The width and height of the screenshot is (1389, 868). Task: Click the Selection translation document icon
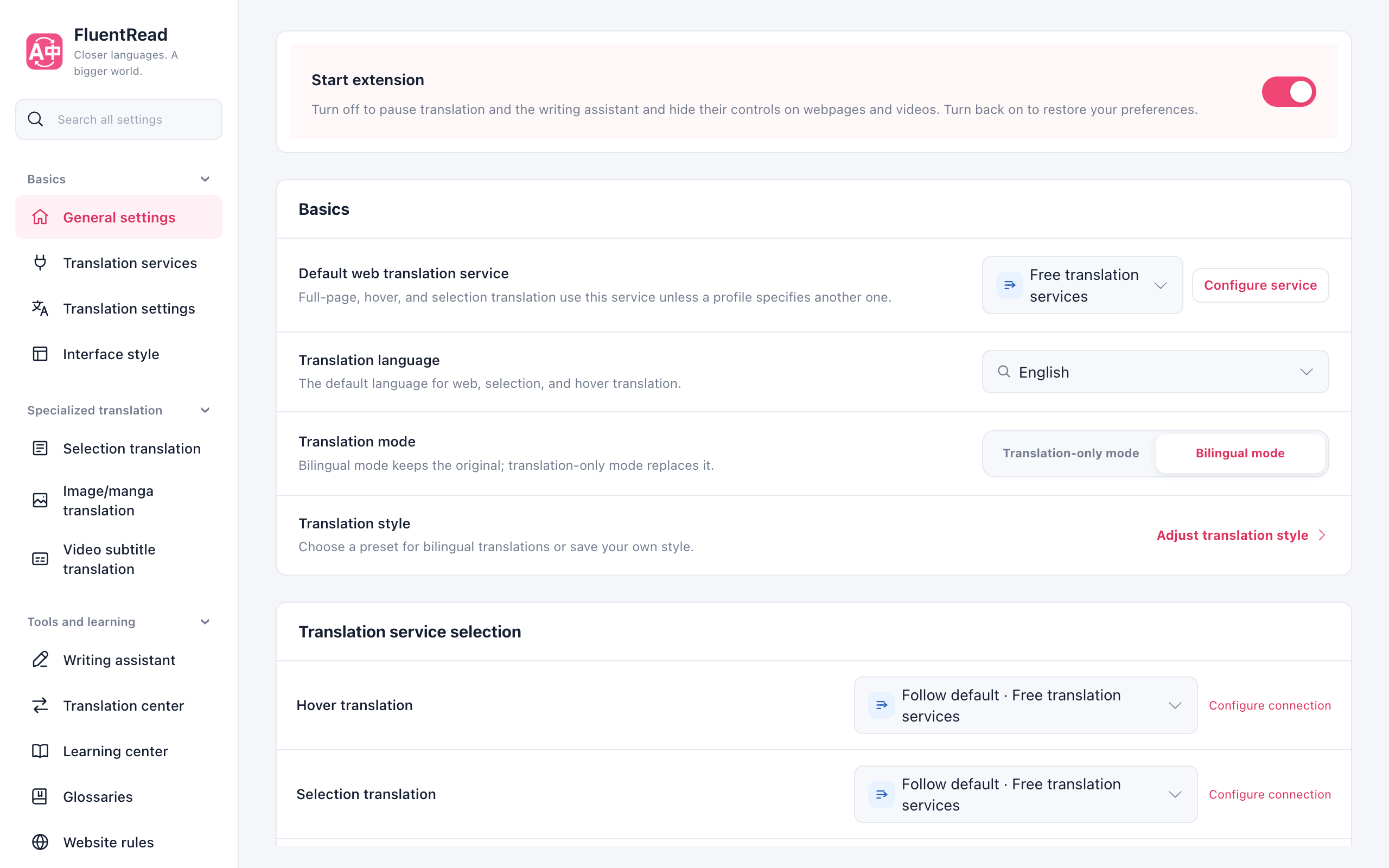point(40,448)
